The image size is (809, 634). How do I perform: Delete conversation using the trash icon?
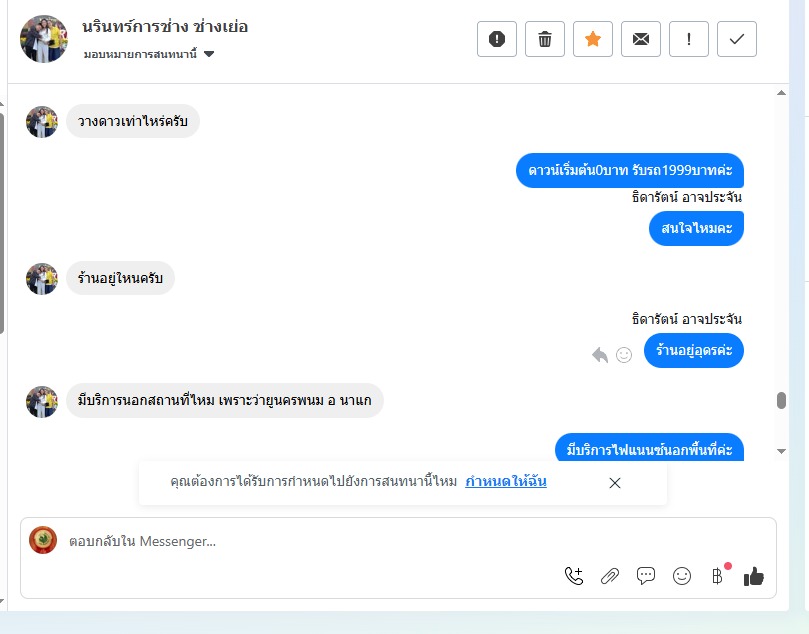pos(544,39)
